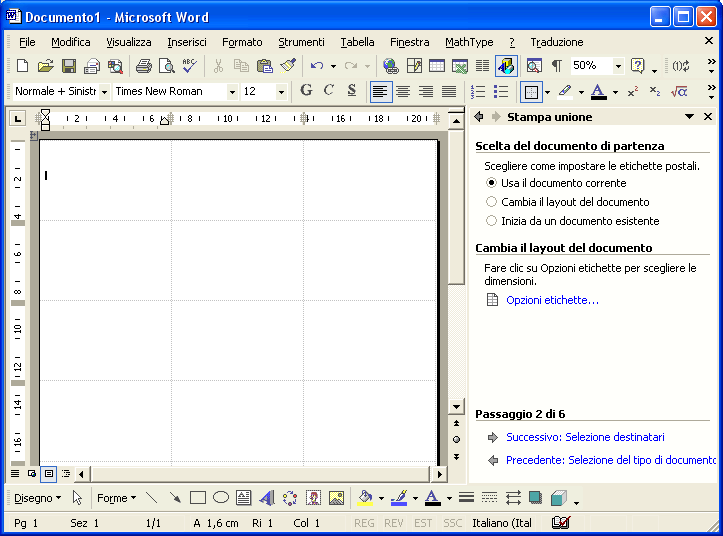Click the task pane back arrow

[479, 117]
